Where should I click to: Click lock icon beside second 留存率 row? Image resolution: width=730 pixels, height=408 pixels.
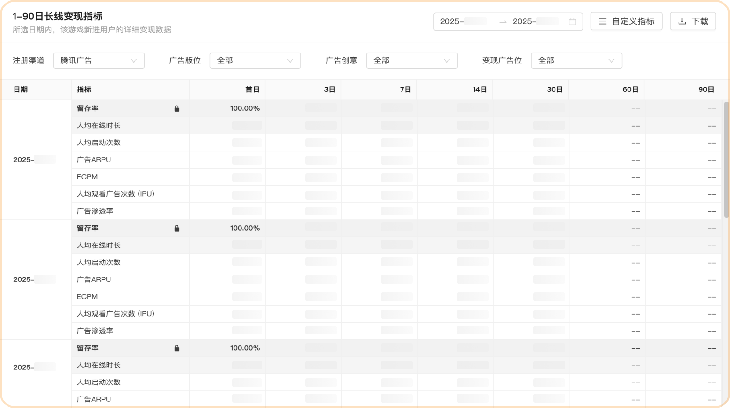click(177, 228)
